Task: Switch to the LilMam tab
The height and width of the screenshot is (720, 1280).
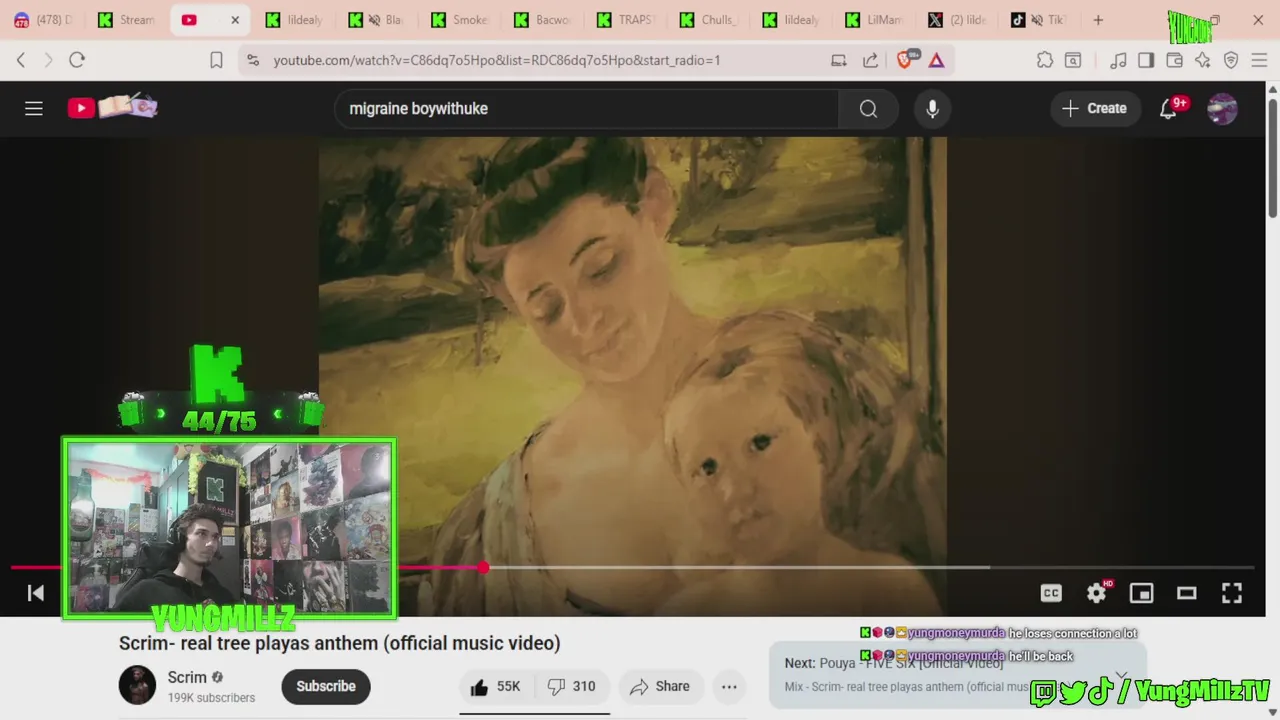Action: [x=873, y=20]
